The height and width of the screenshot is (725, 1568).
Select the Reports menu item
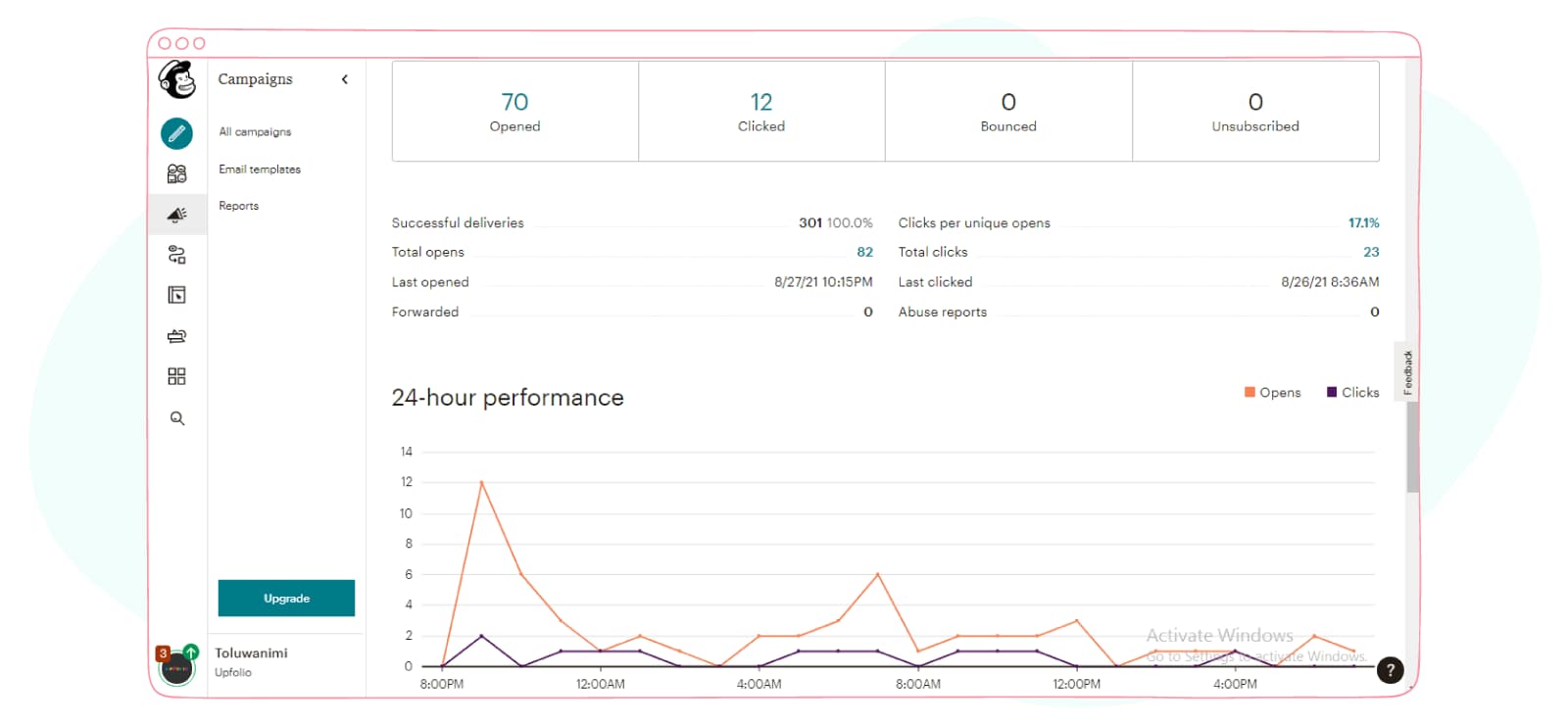[x=239, y=206]
